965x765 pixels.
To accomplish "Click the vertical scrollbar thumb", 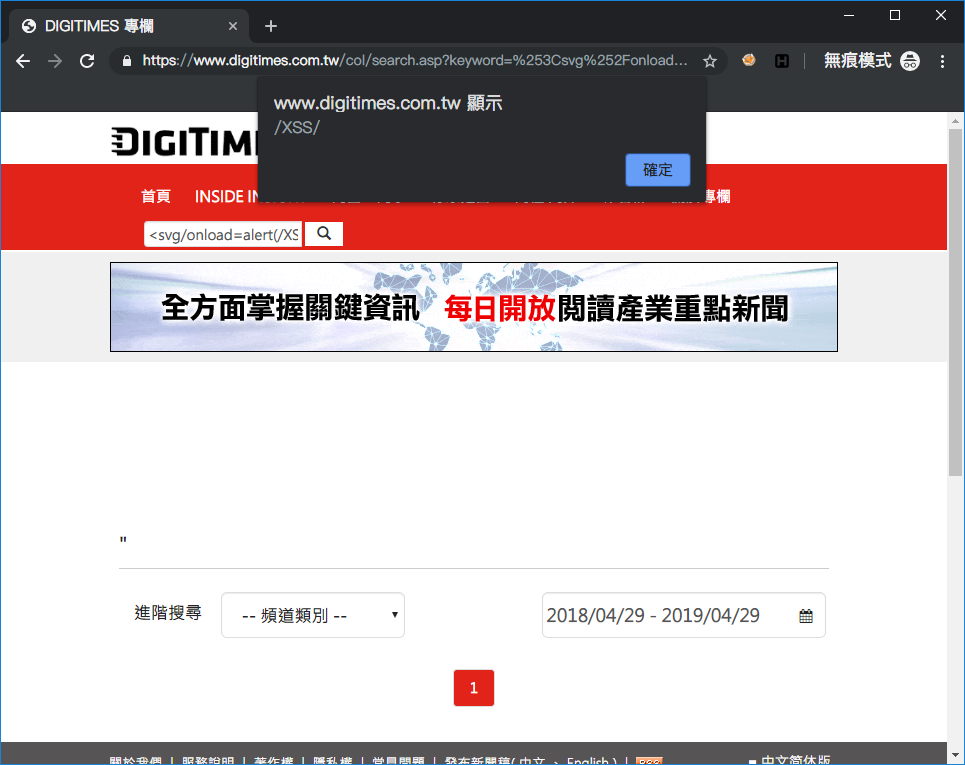I will tap(955, 302).
